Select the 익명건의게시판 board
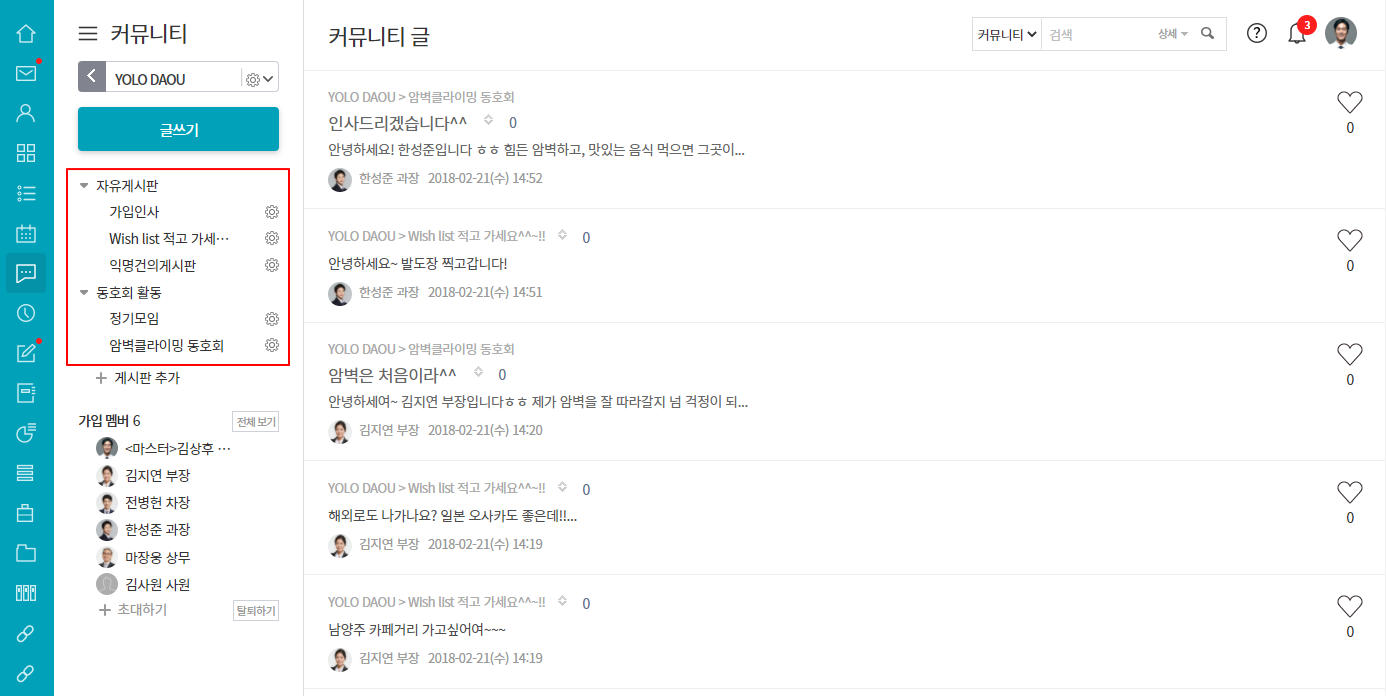 click(x=152, y=266)
